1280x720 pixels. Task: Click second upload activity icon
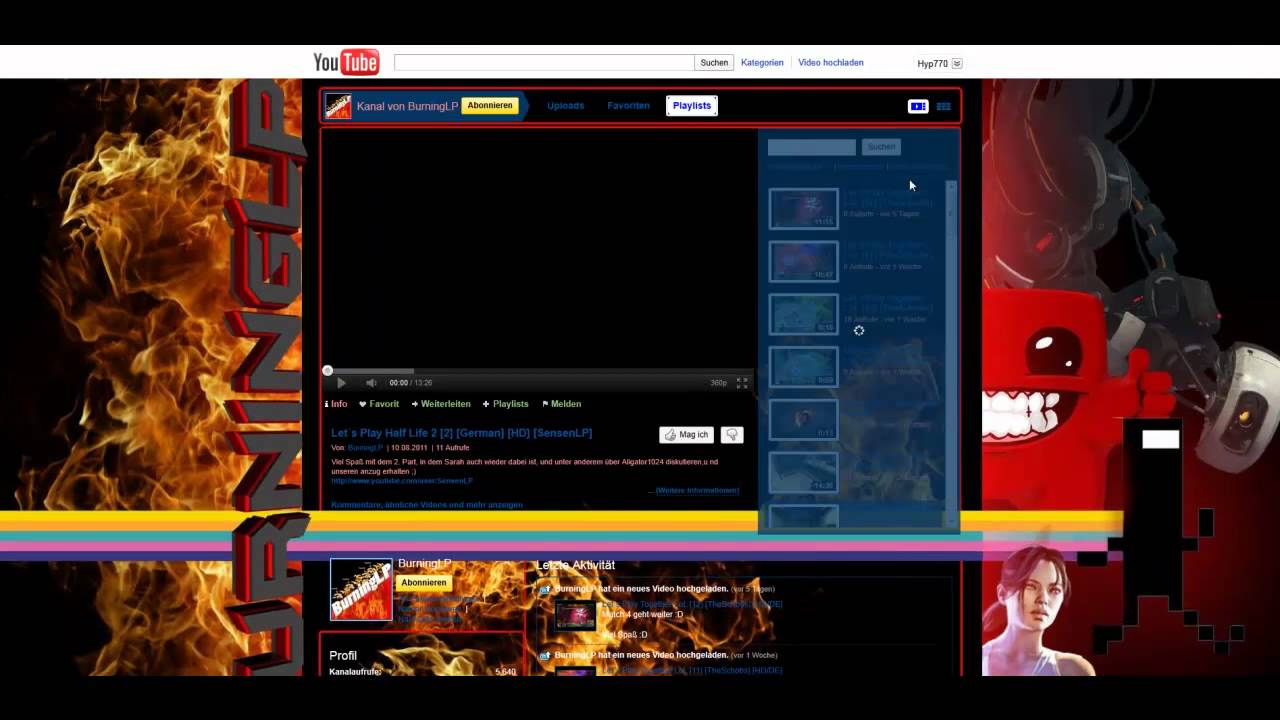545,656
